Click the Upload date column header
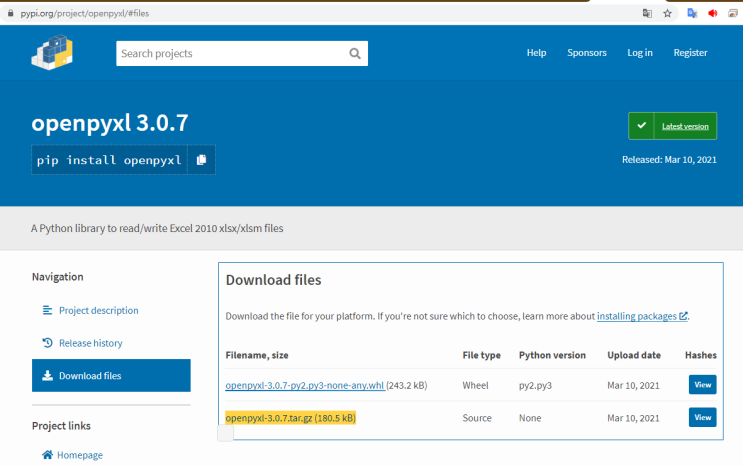 [x=634, y=355]
